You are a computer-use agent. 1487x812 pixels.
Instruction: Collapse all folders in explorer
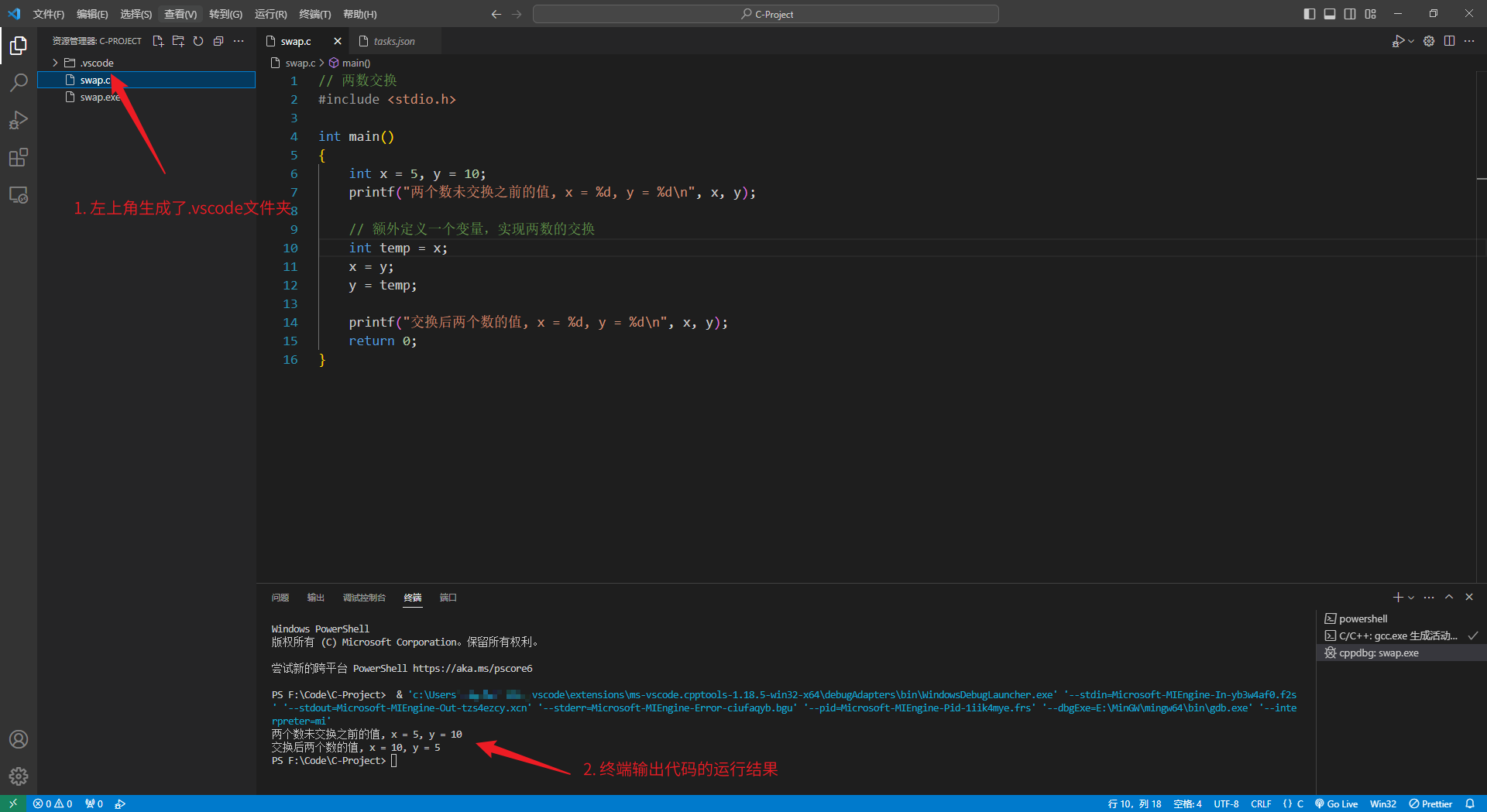click(218, 41)
